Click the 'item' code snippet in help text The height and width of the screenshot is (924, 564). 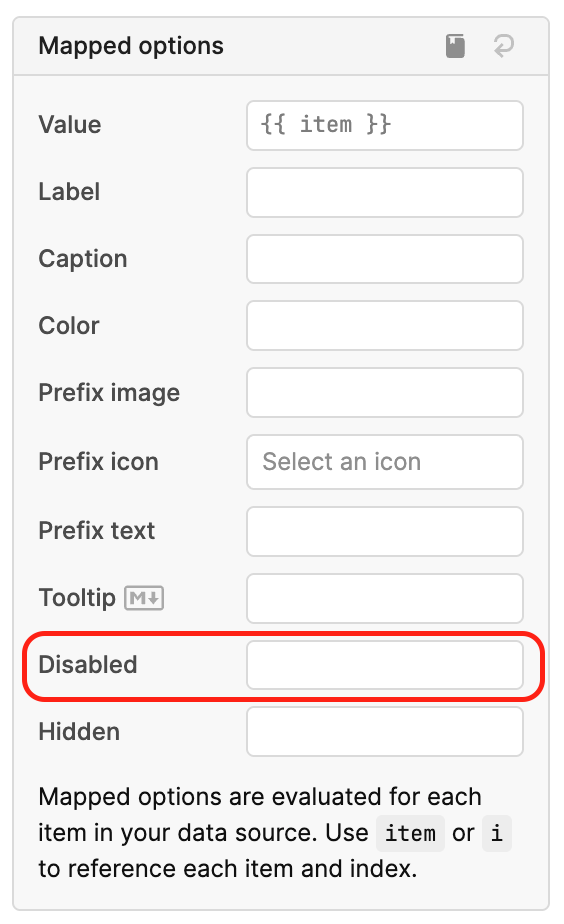point(410,833)
